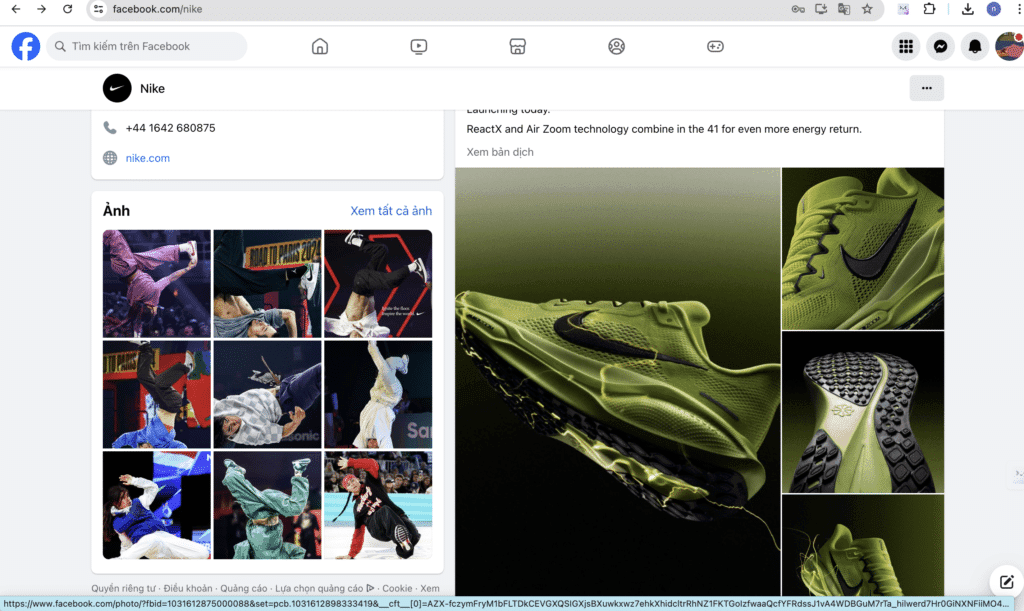The height and width of the screenshot is (611, 1024).
Task: Click the Nike page name text
Action: [x=152, y=89]
